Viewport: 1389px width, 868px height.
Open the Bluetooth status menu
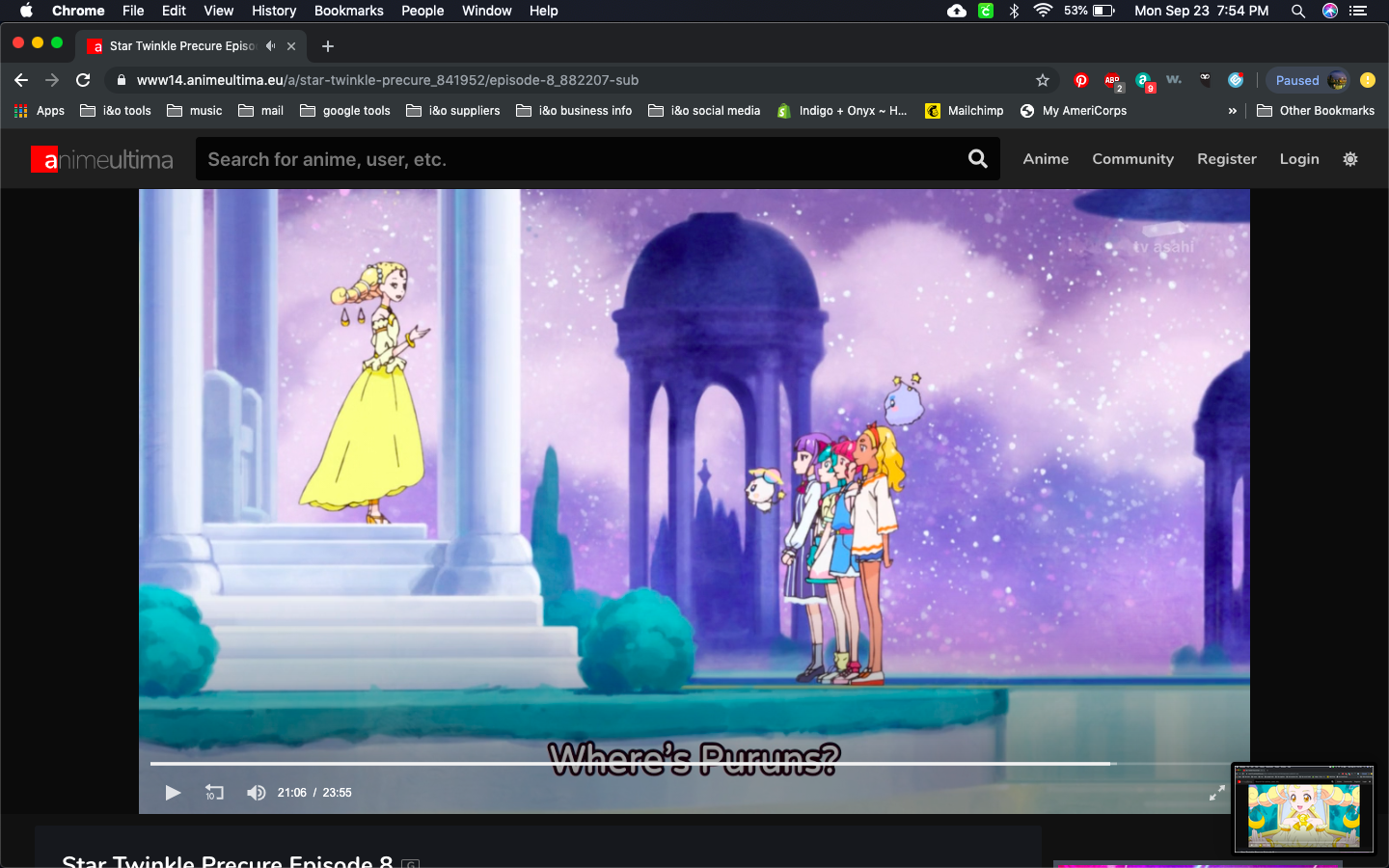[1014, 11]
